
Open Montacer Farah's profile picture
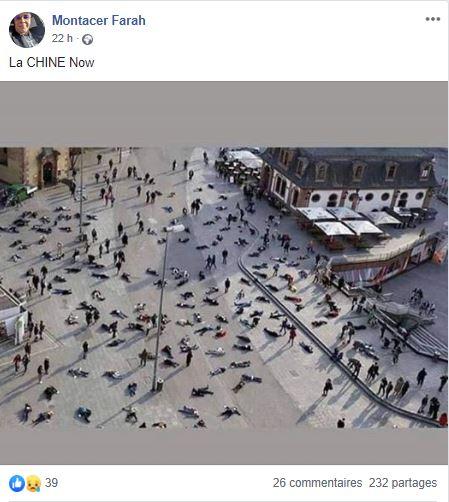(27, 30)
